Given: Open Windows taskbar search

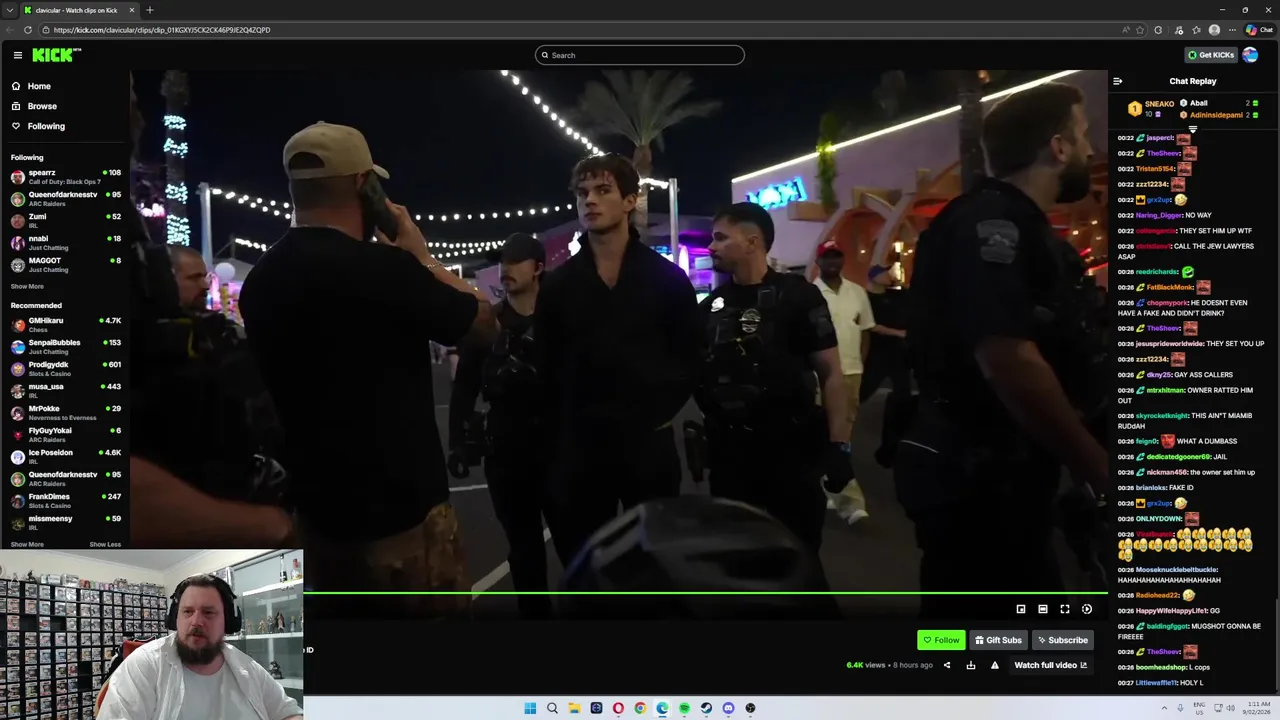Looking at the screenshot, I should pos(552,708).
